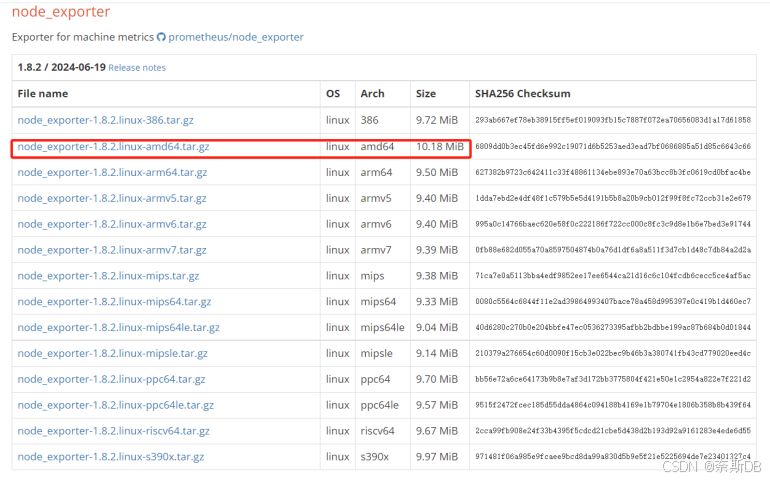
Task: Open the prometheus/node_exporter GitHub link
Action: 236,37
